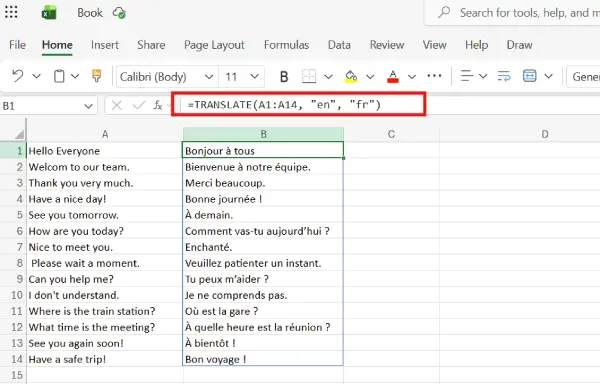The width and height of the screenshot is (600, 384).
Task: Switch to the Draw tab
Action: 519,45
